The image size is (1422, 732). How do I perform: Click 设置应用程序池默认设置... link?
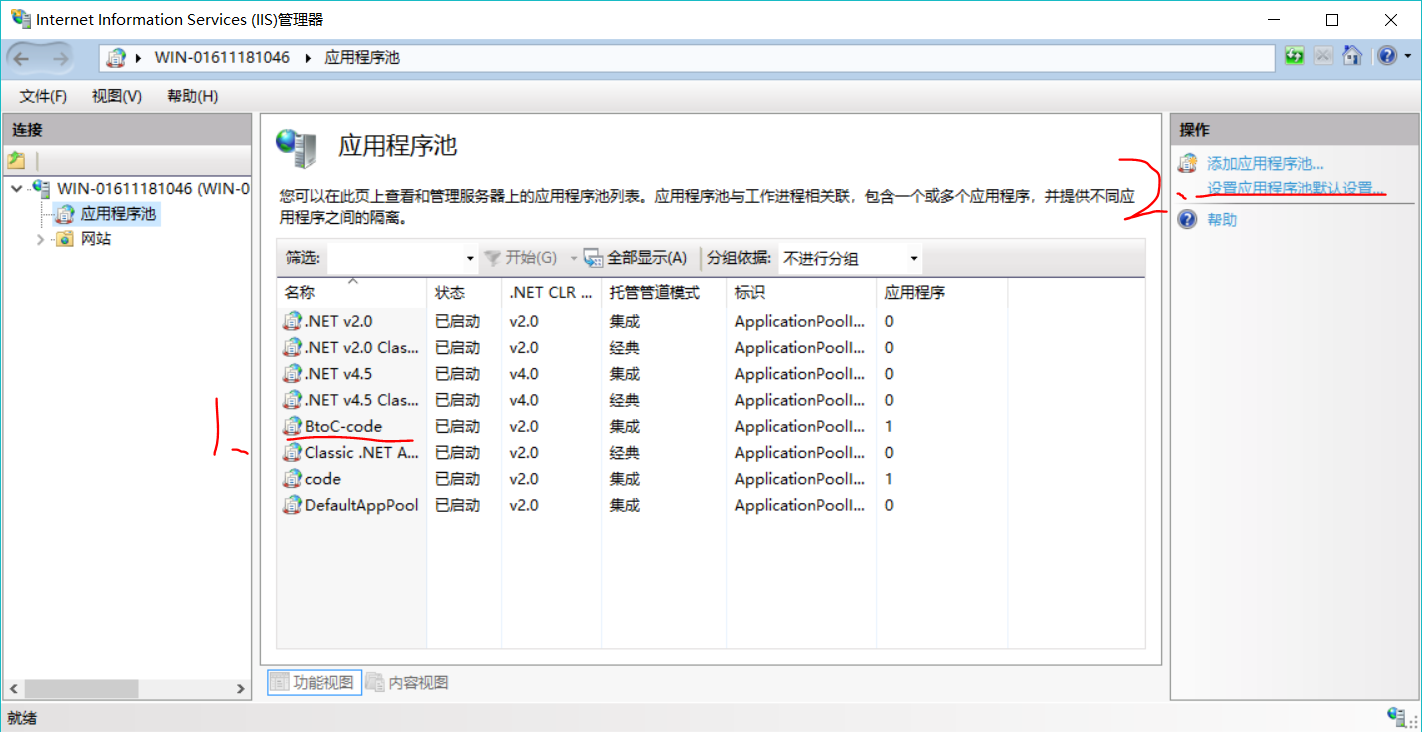pyautogui.click(x=1296, y=188)
